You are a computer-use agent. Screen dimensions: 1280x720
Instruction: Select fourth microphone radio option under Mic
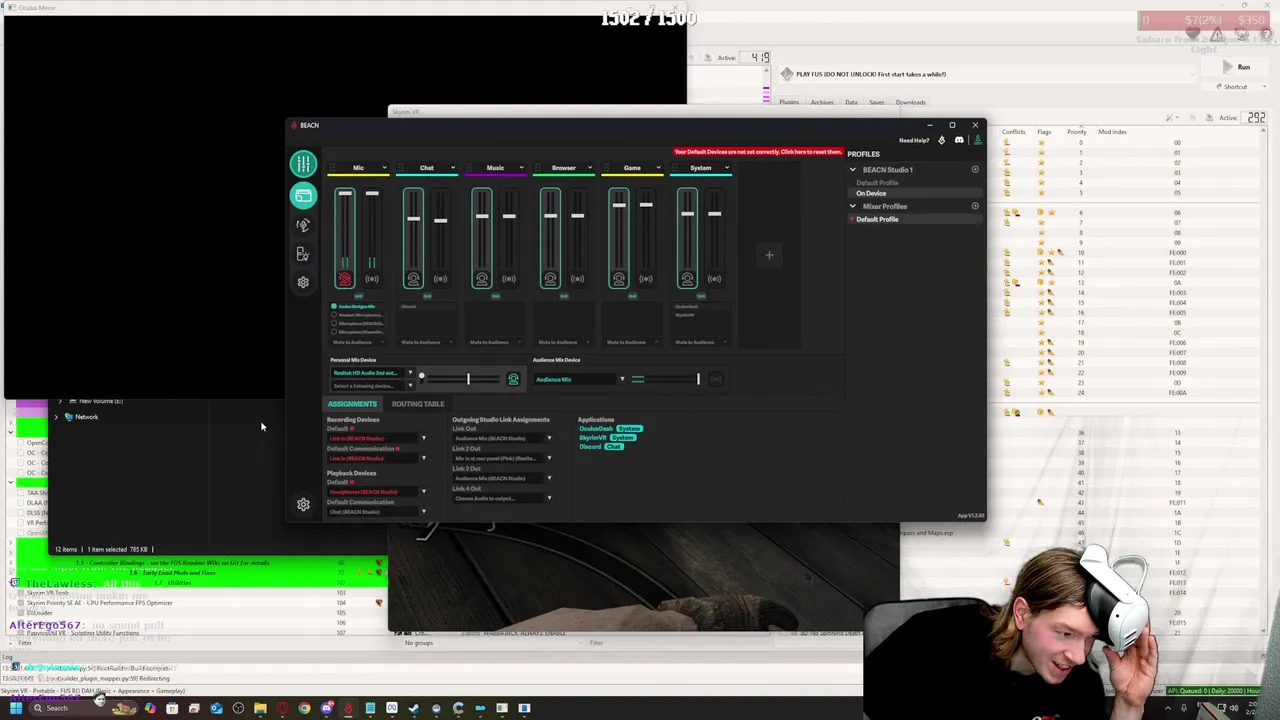[334, 332]
